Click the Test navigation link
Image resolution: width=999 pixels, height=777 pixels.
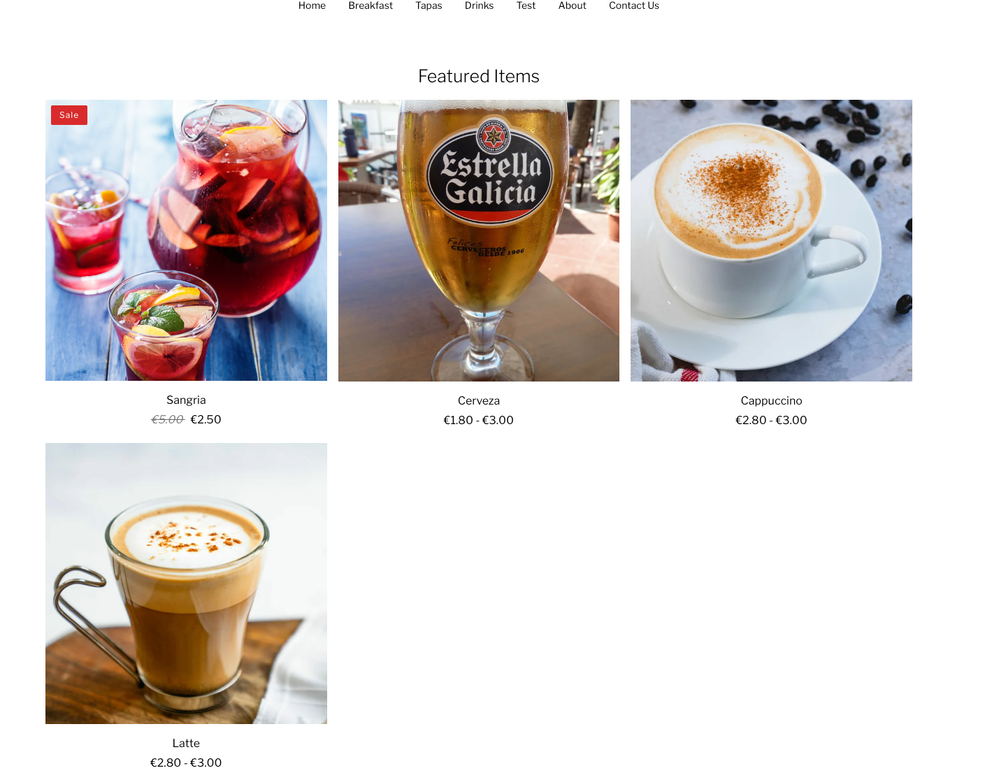point(526,6)
